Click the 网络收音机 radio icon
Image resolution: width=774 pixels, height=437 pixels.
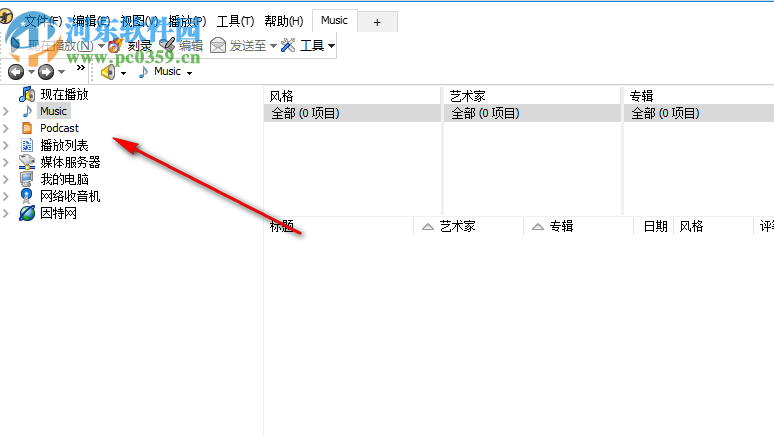[27, 196]
